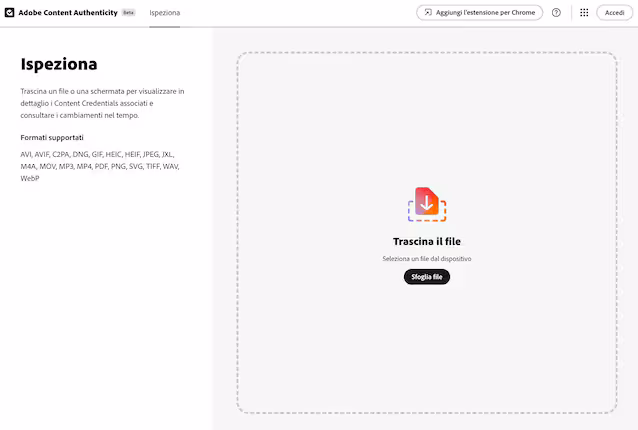
Task: Click 'Seleziona un file dal dispositivo' text
Action: click(427, 258)
